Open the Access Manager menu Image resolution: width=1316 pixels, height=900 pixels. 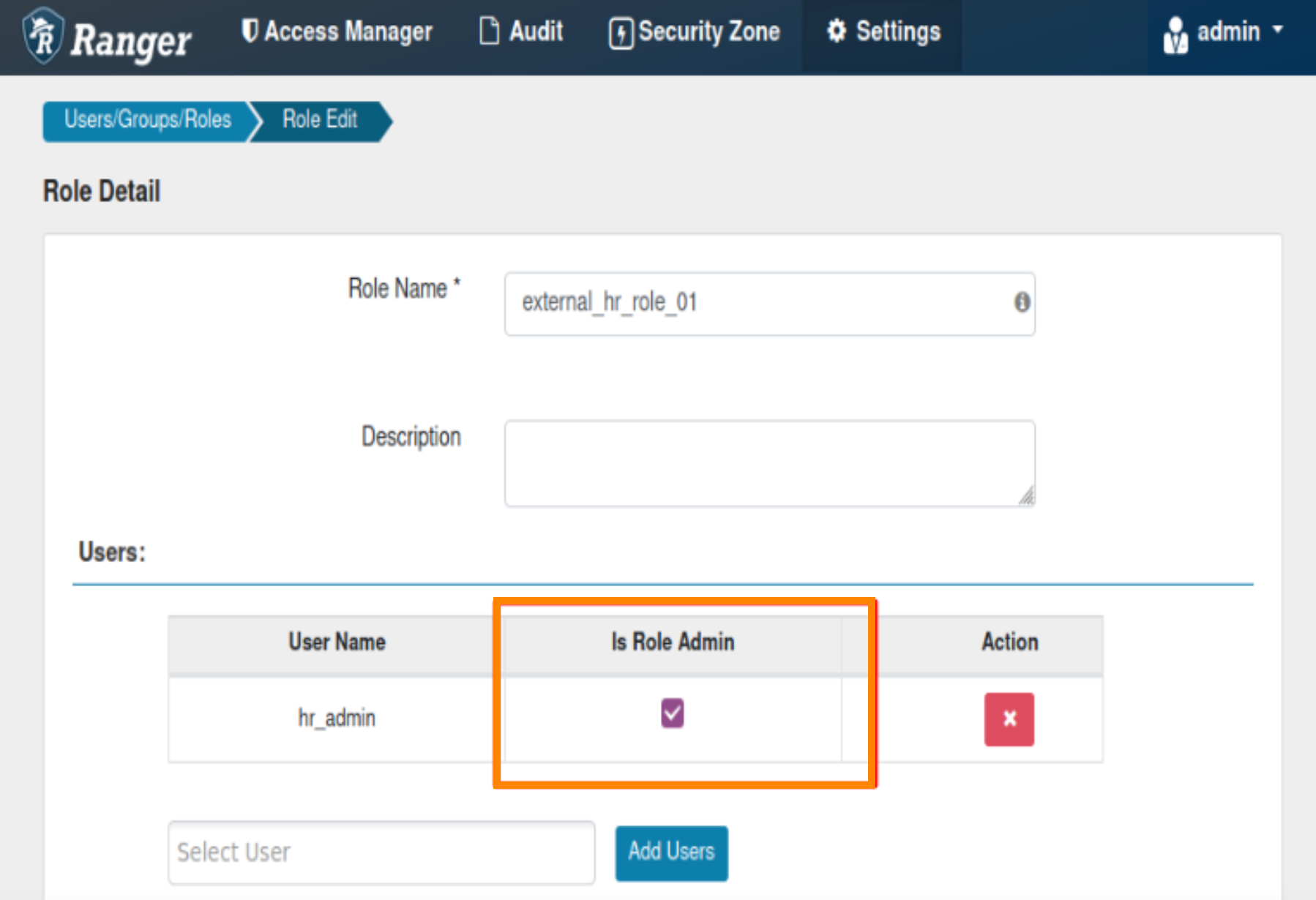pyautogui.click(x=337, y=31)
